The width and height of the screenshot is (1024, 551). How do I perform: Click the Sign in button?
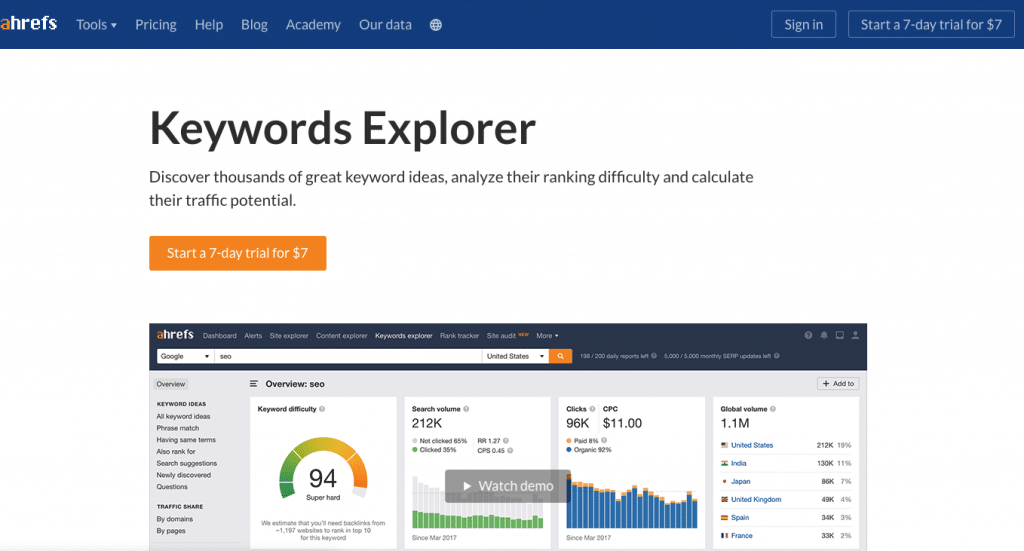[803, 24]
